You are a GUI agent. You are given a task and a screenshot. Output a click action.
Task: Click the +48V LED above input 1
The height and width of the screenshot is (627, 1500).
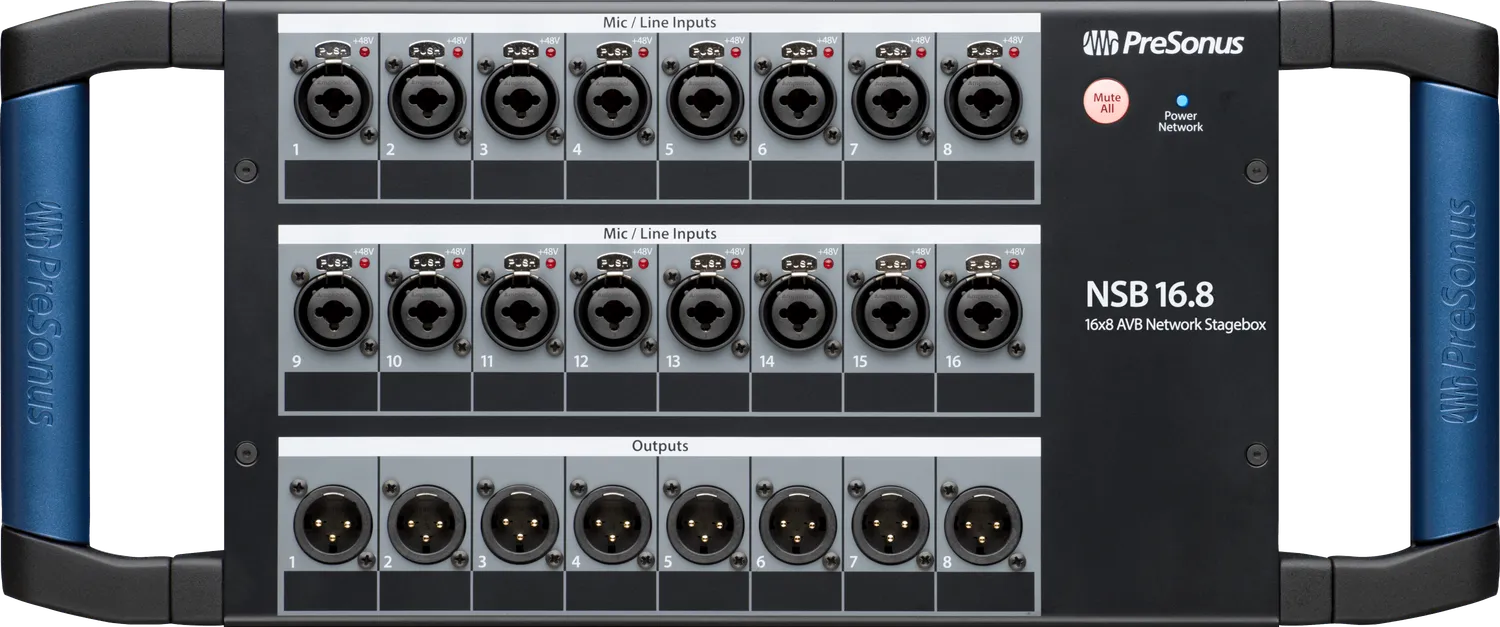click(x=366, y=51)
